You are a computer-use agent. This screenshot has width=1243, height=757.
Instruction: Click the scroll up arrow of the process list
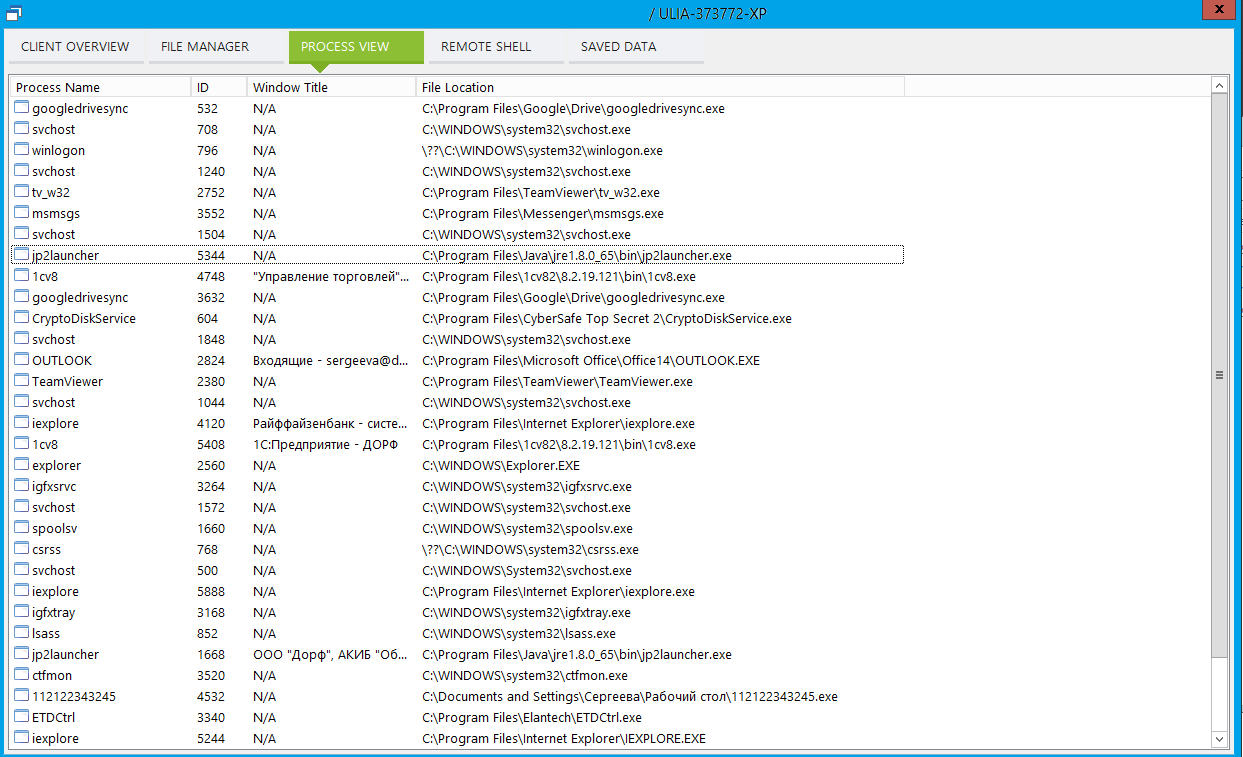tap(1219, 86)
